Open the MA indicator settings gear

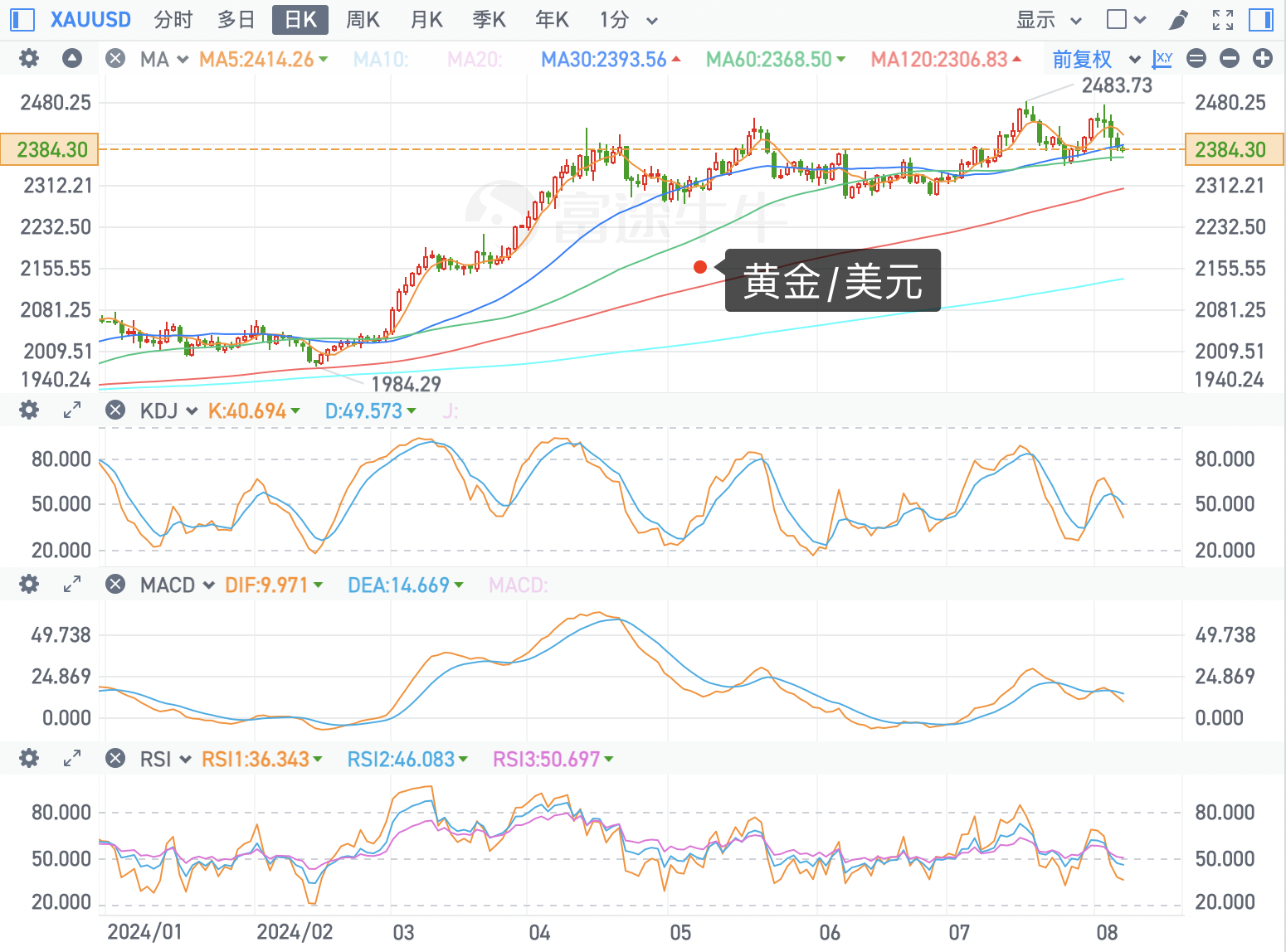(29, 58)
